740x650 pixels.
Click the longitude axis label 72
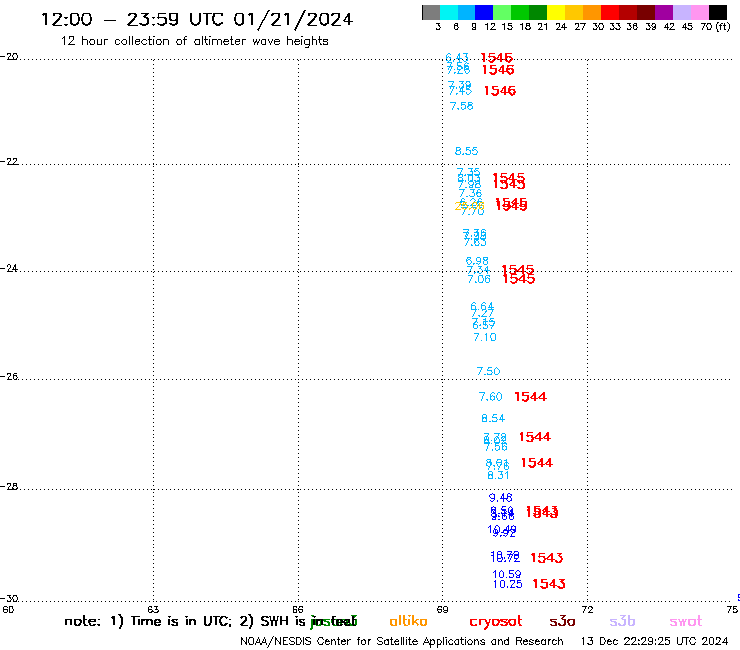coord(587,609)
